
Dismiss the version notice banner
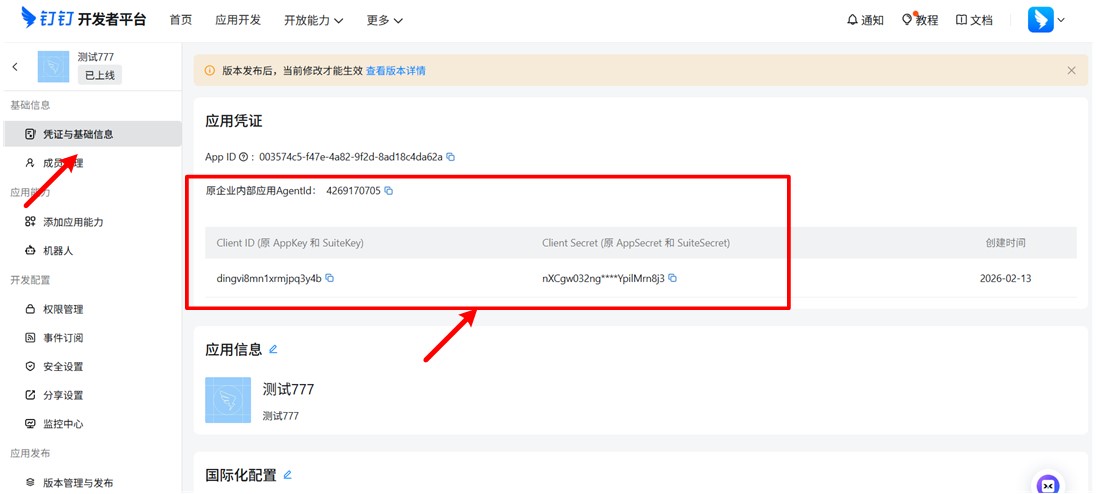tap(1071, 71)
